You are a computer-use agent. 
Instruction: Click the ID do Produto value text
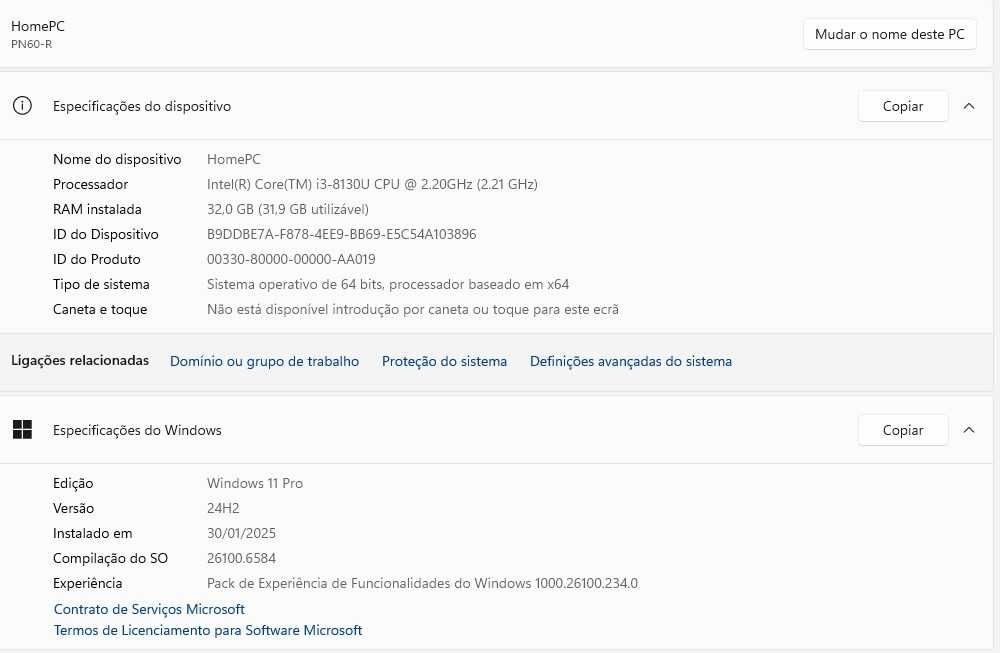pyautogui.click(x=291, y=259)
